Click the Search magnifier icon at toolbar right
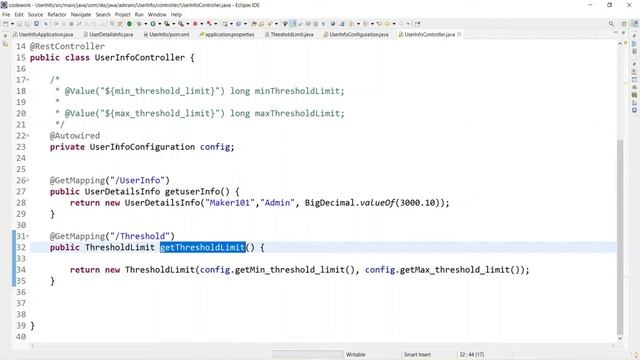Screen dimensions: 640x360 tap(611, 24)
